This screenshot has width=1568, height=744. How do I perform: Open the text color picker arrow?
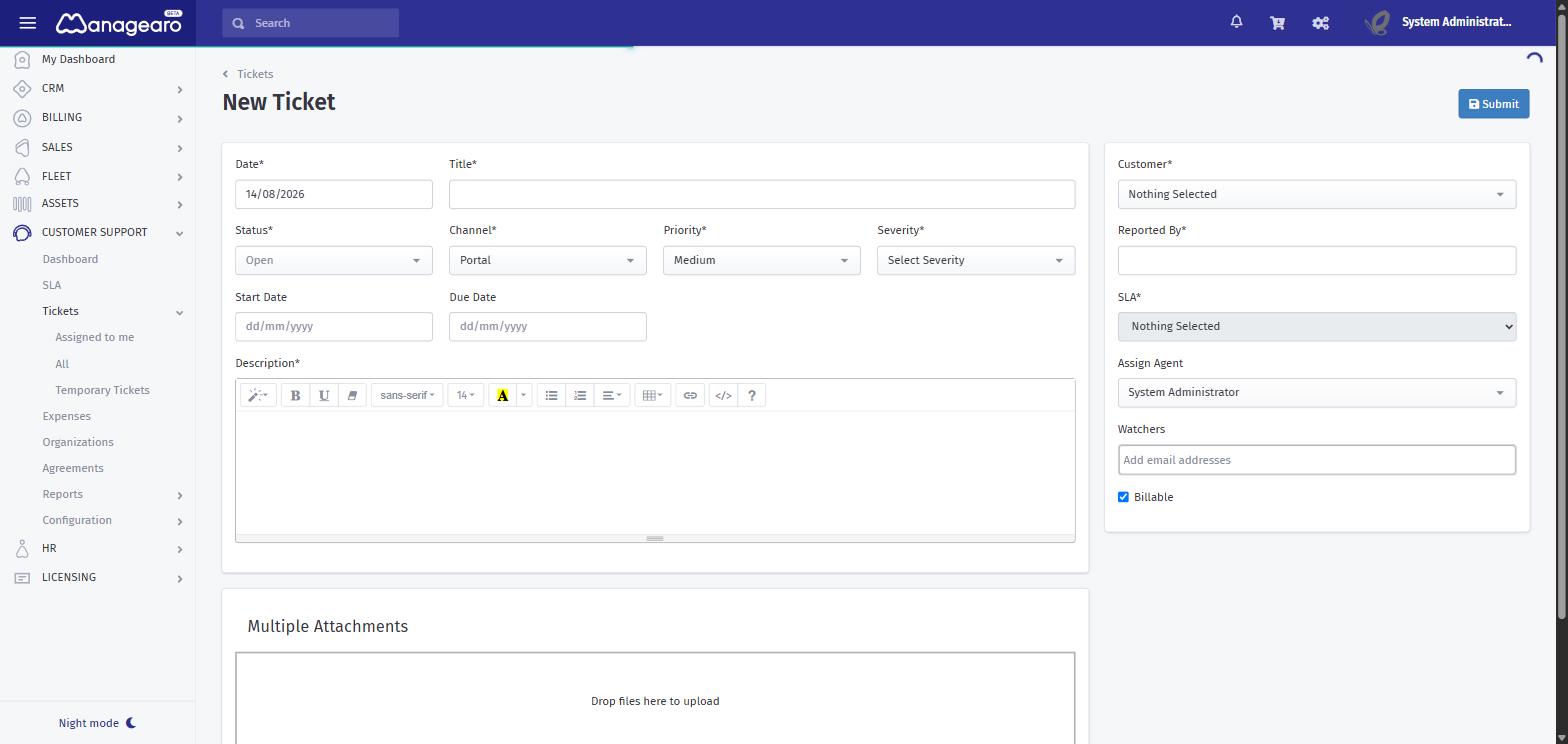tap(523, 396)
